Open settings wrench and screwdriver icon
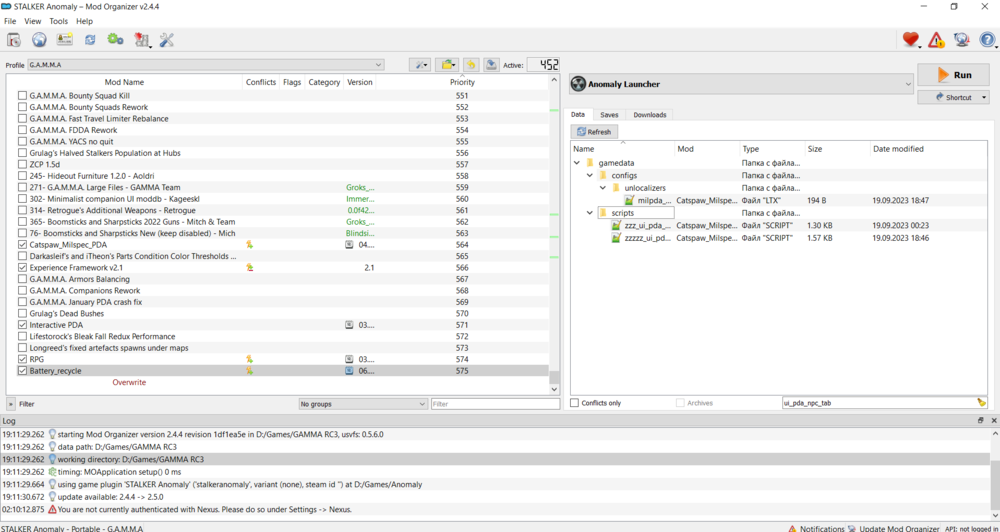1000x532 pixels. point(167,40)
